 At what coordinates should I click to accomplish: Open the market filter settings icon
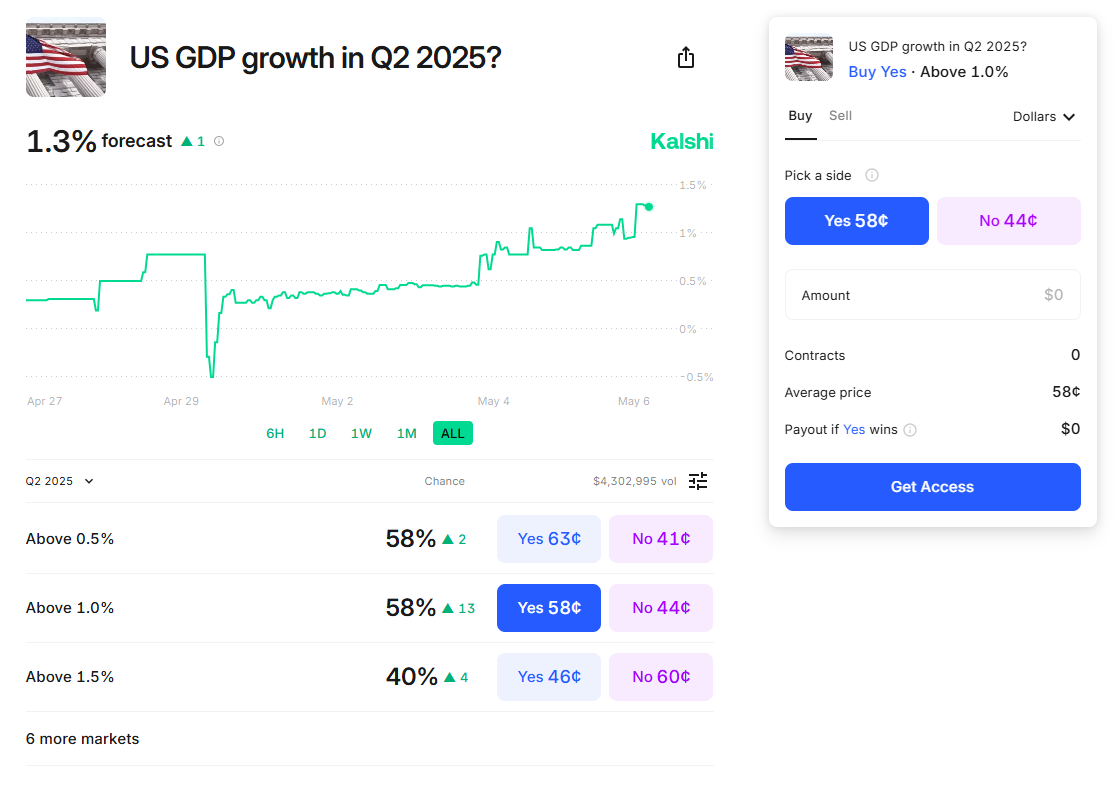pyautogui.click(x=698, y=481)
